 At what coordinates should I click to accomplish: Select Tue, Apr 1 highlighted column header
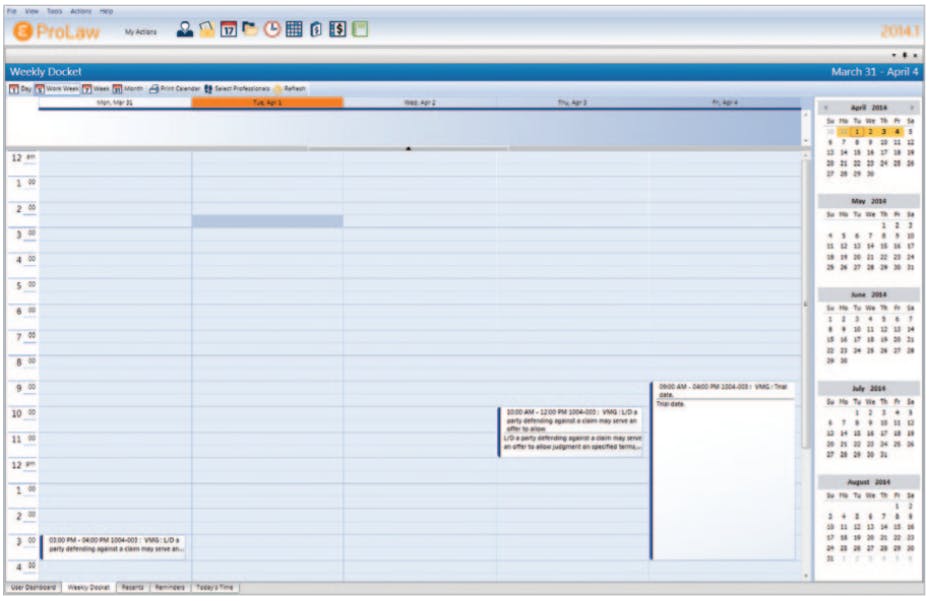pyautogui.click(x=267, y=103)
